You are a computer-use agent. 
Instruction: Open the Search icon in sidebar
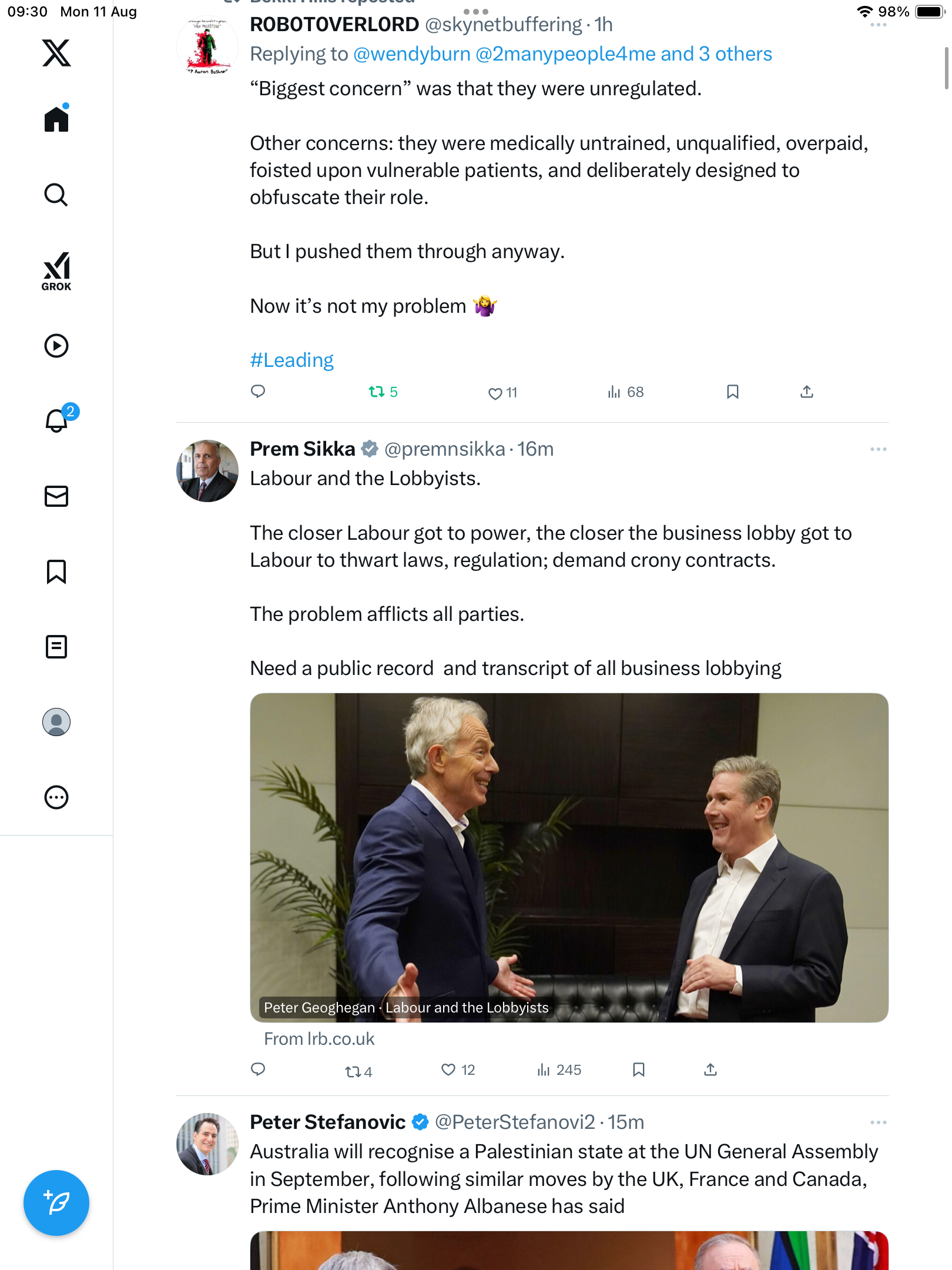coord(56,195)
